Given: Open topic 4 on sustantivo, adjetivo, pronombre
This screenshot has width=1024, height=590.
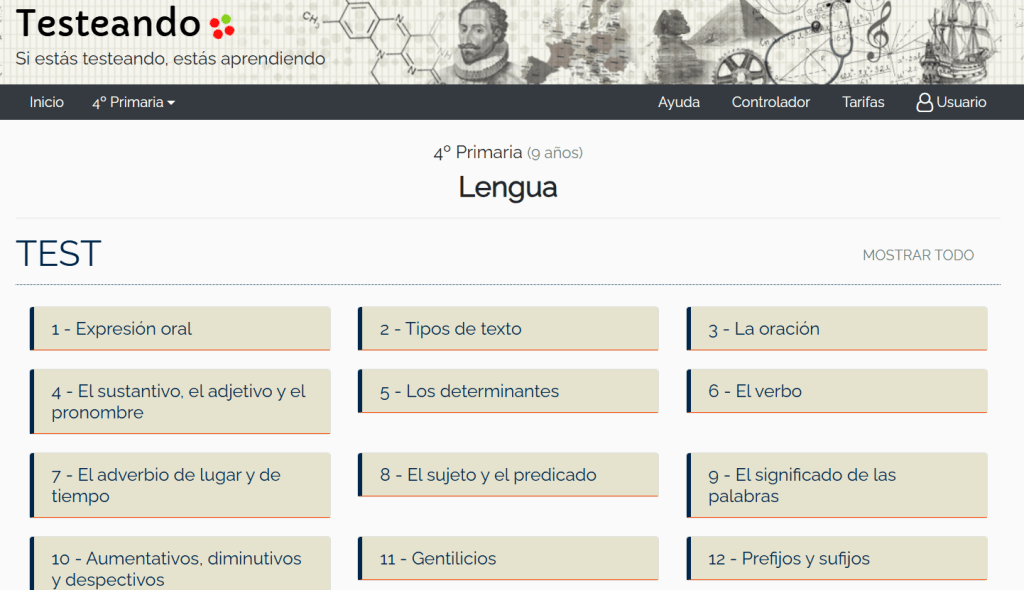Looking at the screenshot, I should [x=180, y=402].
